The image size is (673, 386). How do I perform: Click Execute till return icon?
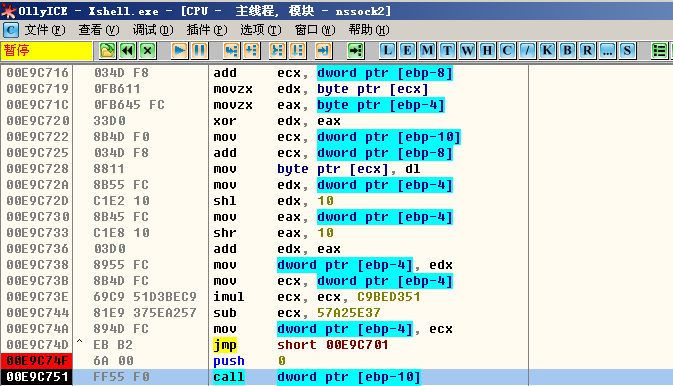tap(323, 51)
